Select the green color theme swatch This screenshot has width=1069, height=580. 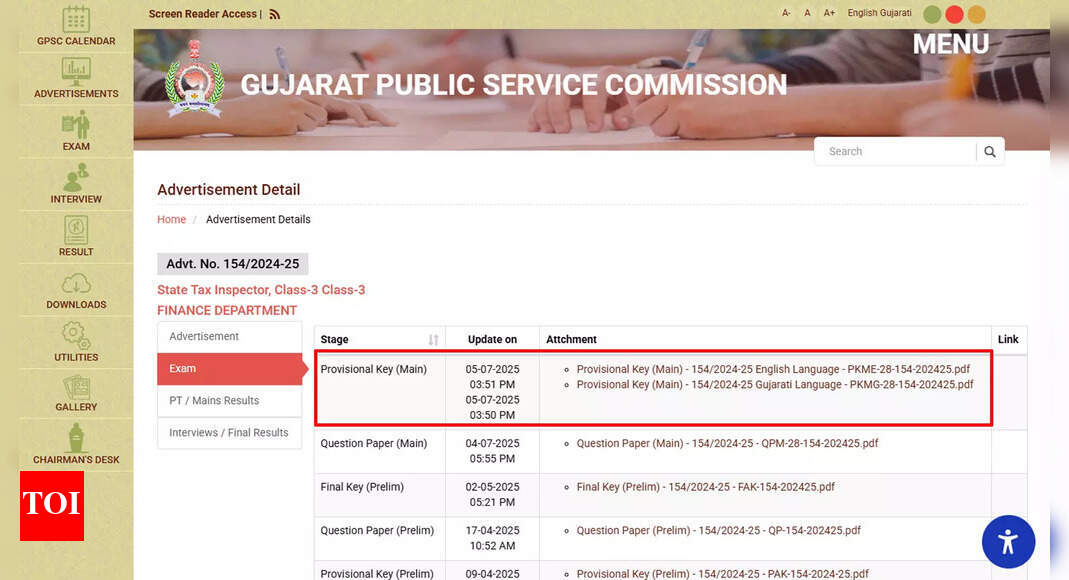click(x=932, y=14)
